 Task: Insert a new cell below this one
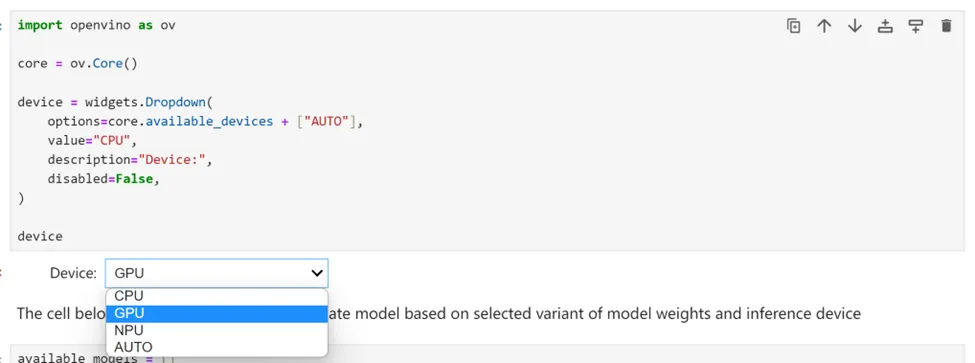click(x=915, y=25)
